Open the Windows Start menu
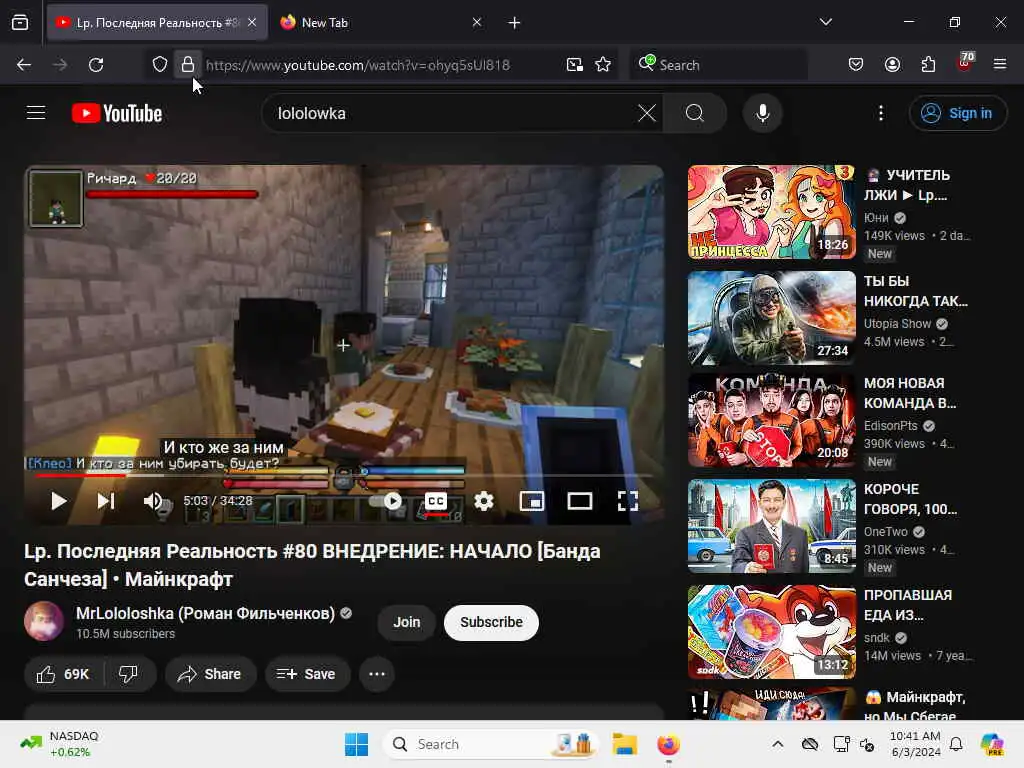Image resolution: width=1024 pixels, height=768 pixels. [357, 744]
